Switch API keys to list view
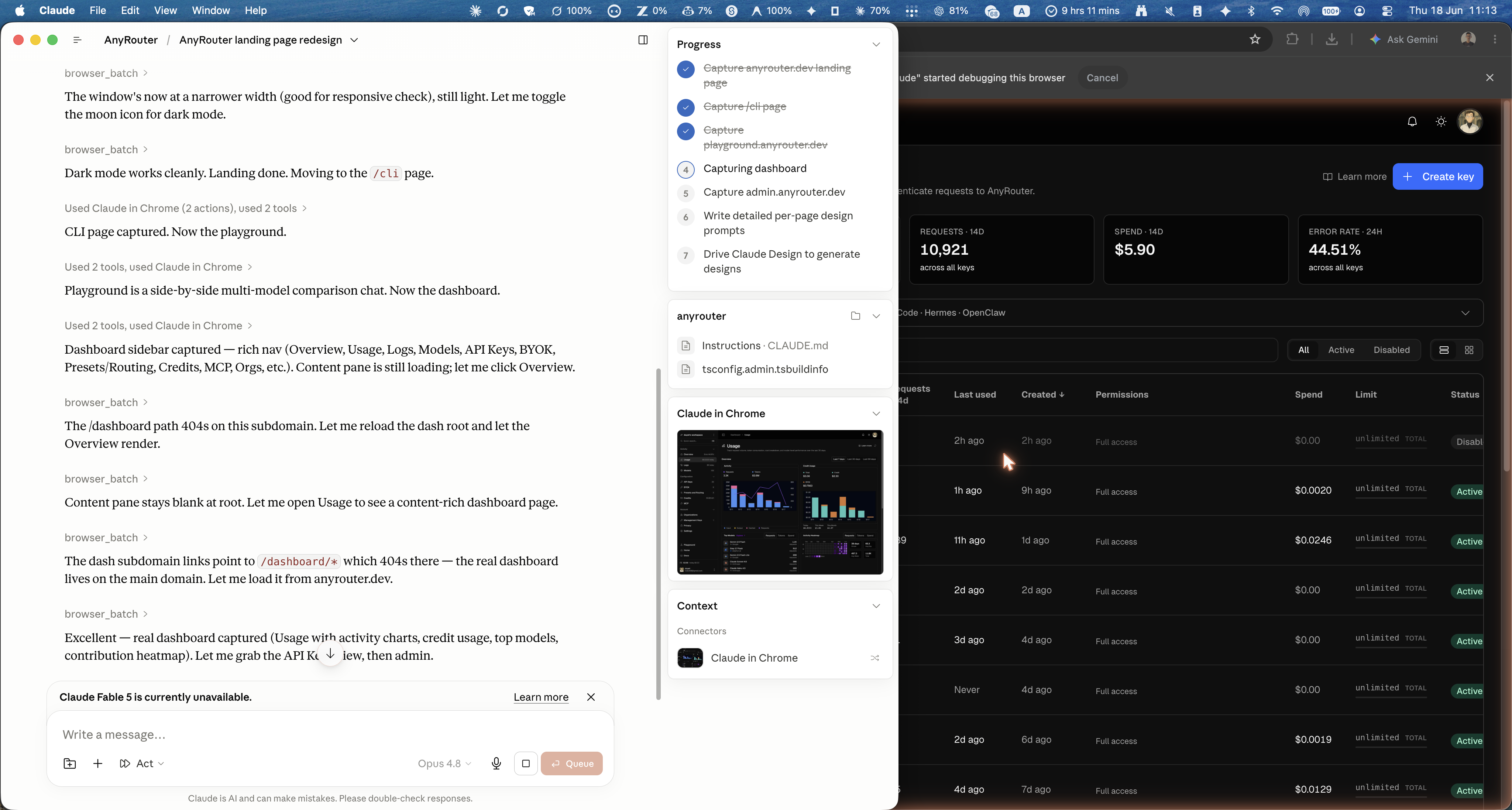This screenshot has width=1512, height=810. point(1444,350)
